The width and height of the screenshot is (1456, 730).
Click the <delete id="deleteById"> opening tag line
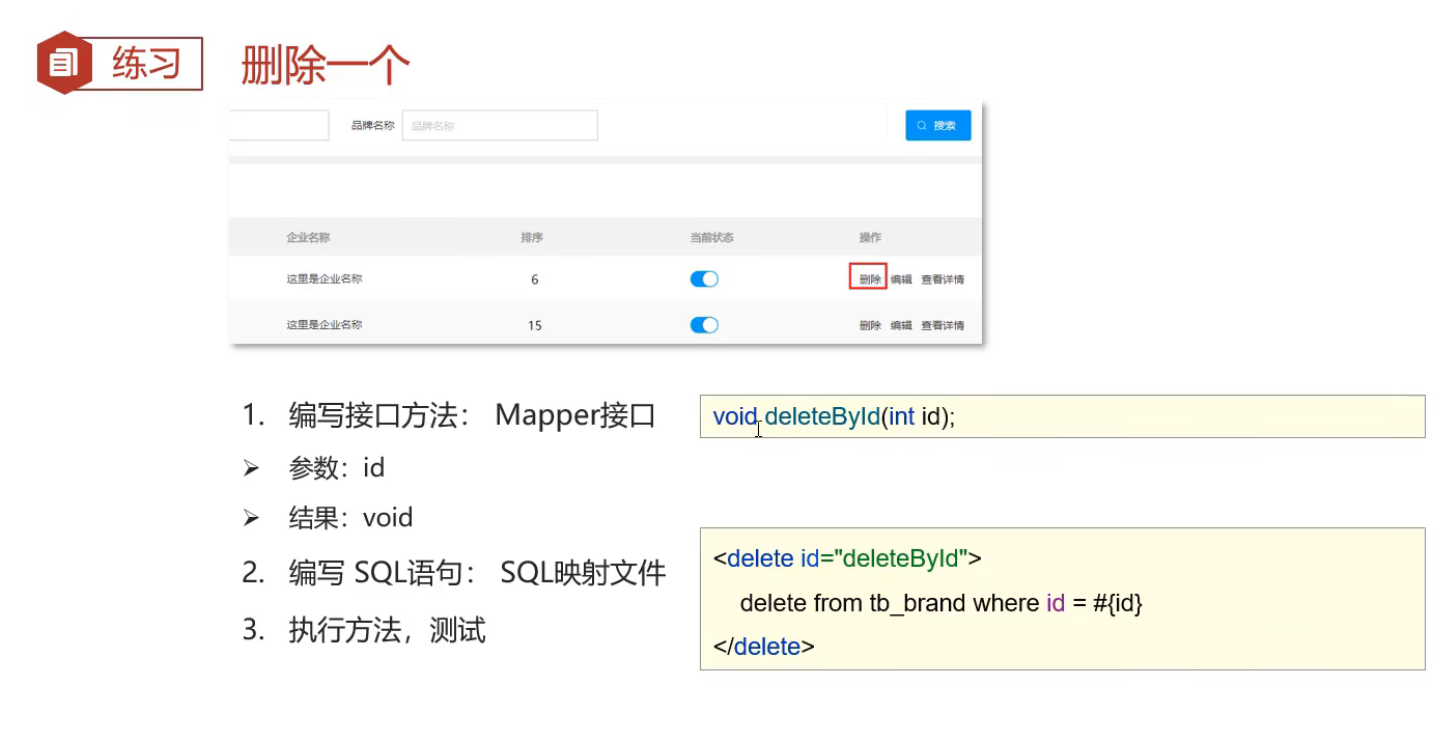click(x=847, y=558)
